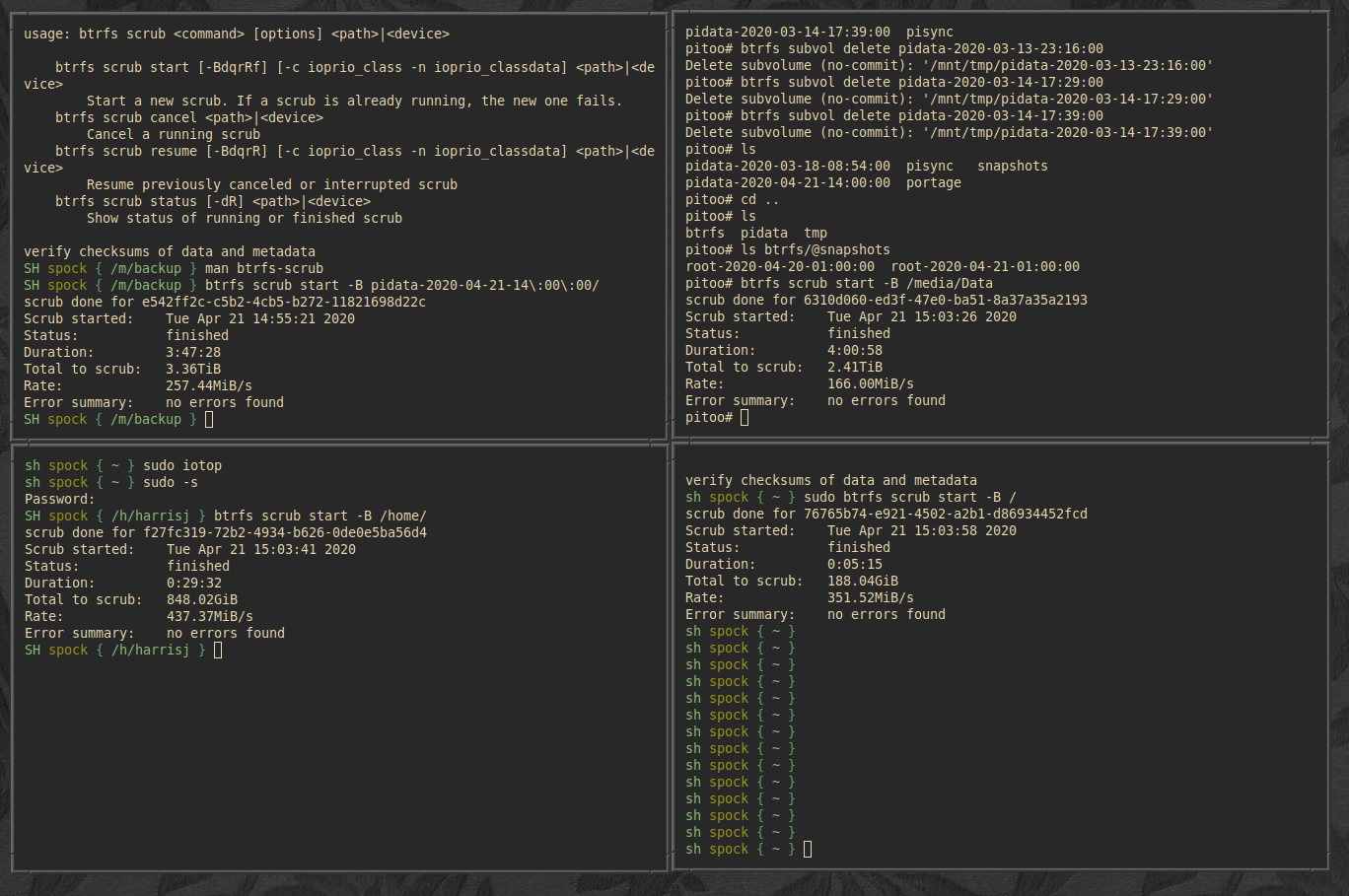
Task: Click the cursor block after /m/backup prompt
Action: 209,419
